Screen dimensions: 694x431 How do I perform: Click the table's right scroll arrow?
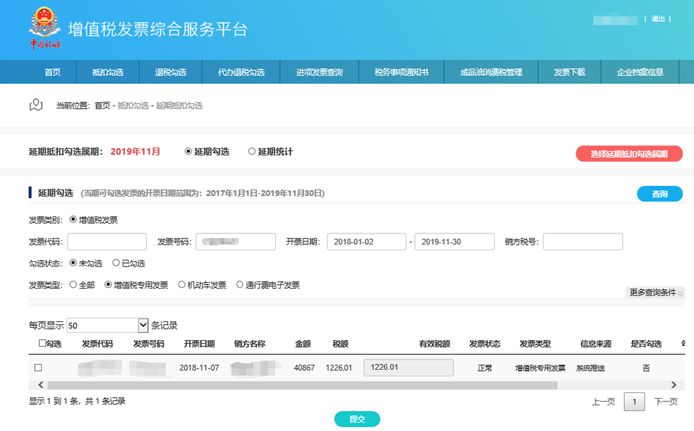click(674, 385)
